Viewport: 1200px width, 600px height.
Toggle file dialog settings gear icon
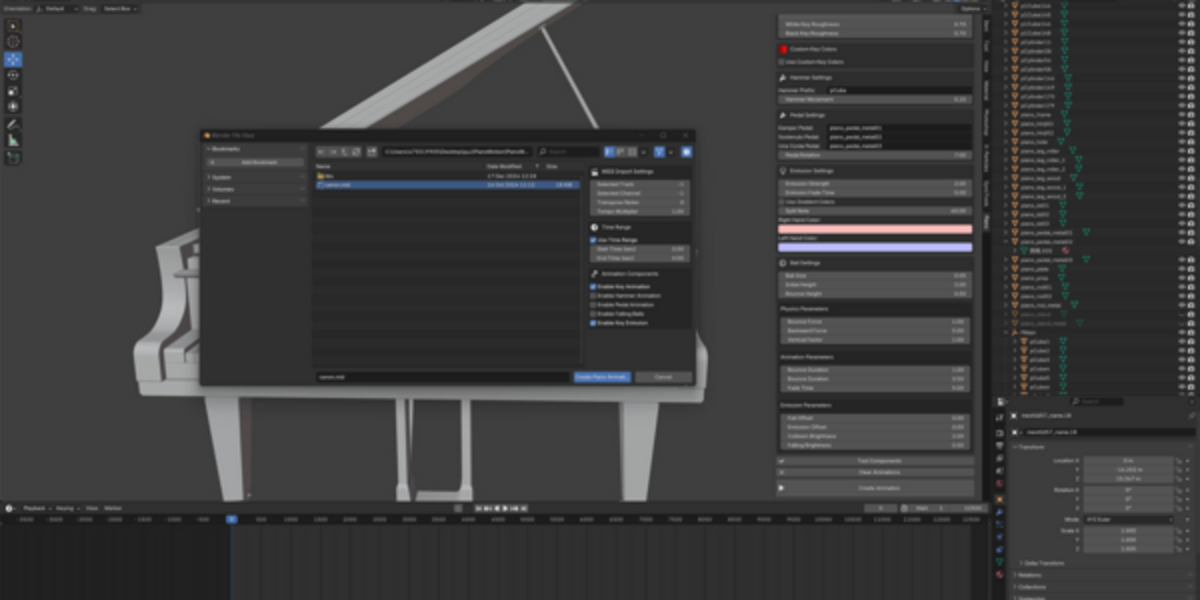687,152
